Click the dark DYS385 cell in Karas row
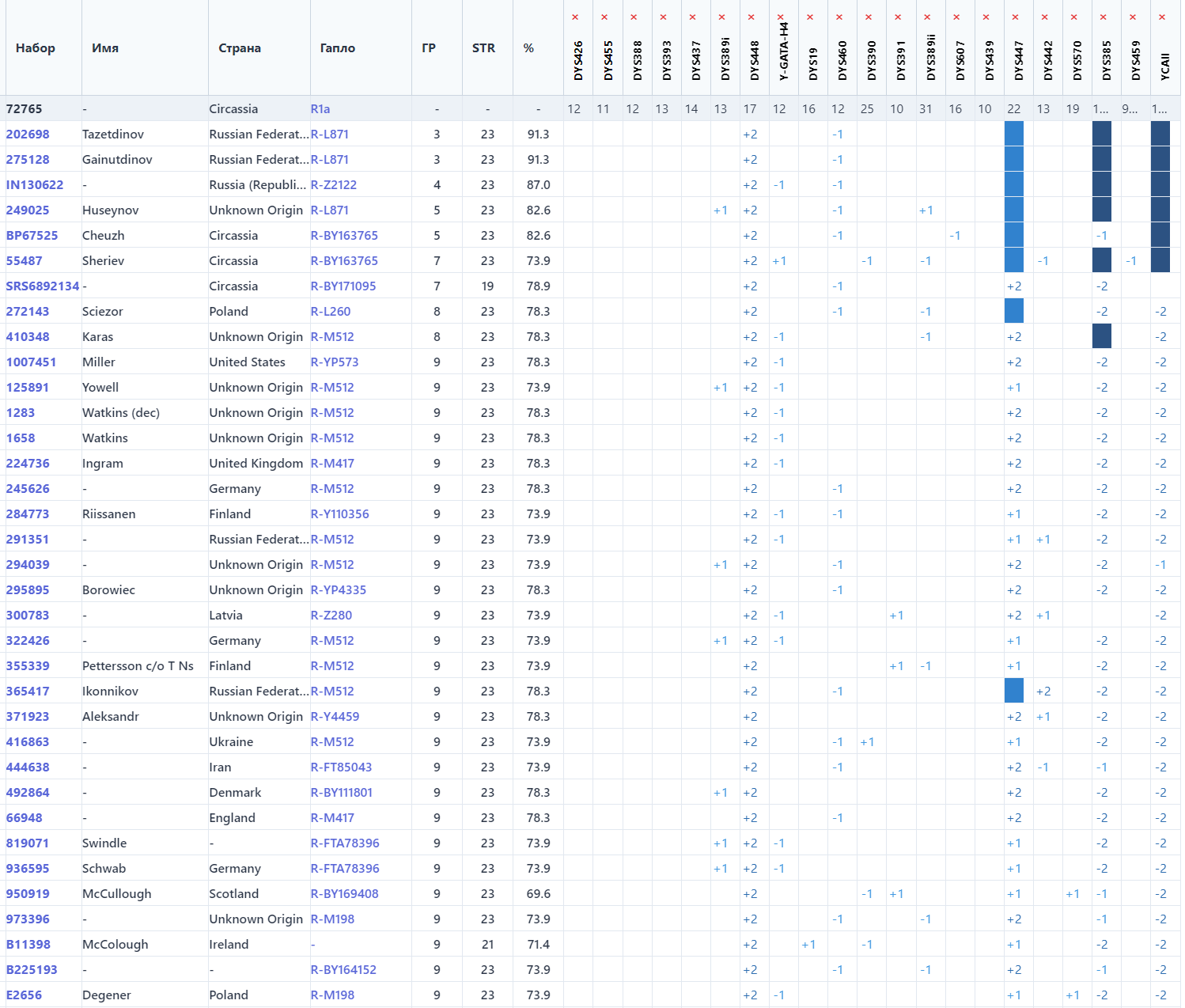 coord(1102,336)
